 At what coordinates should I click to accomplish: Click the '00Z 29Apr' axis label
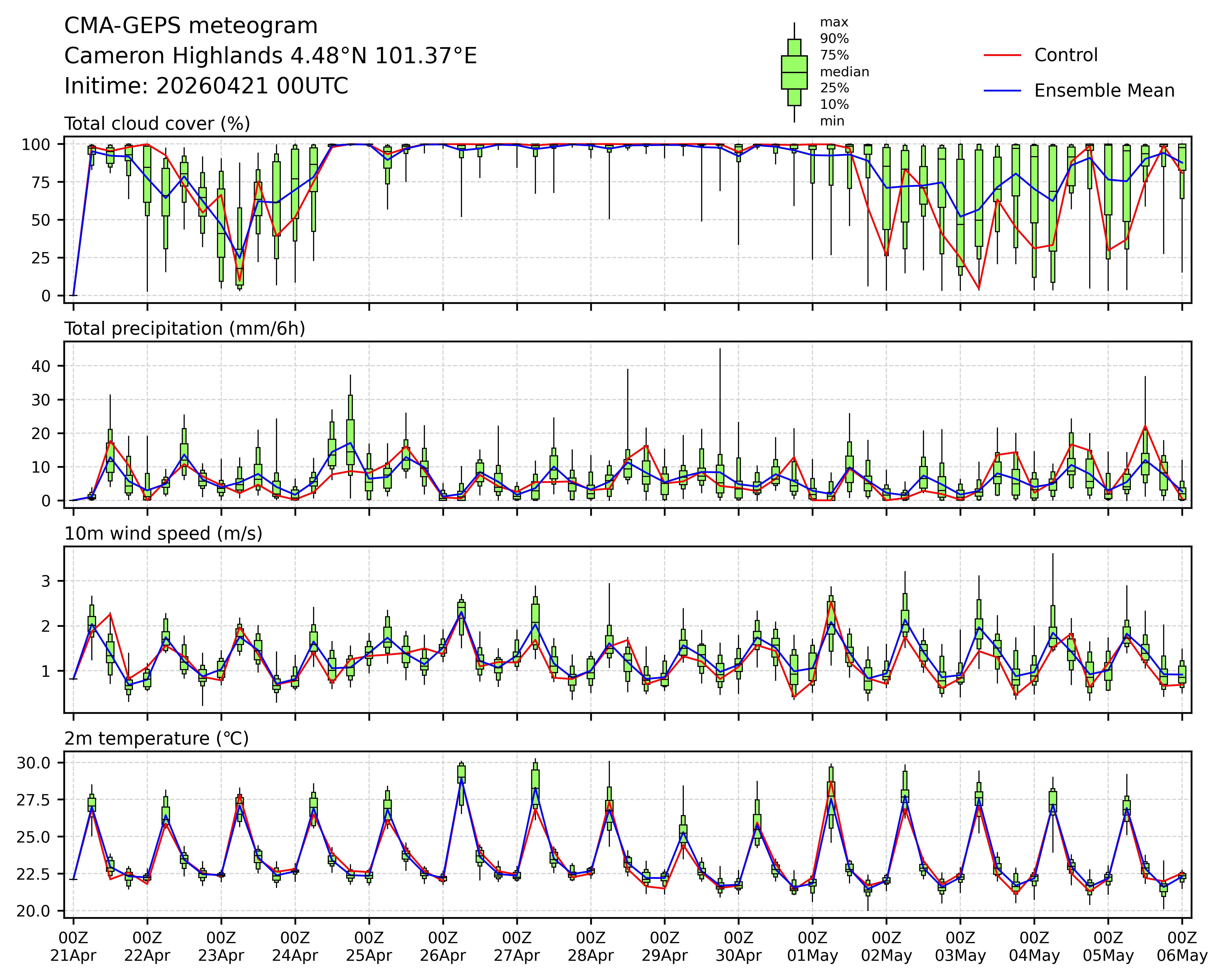pyautogui.click(x=664, y=946)
